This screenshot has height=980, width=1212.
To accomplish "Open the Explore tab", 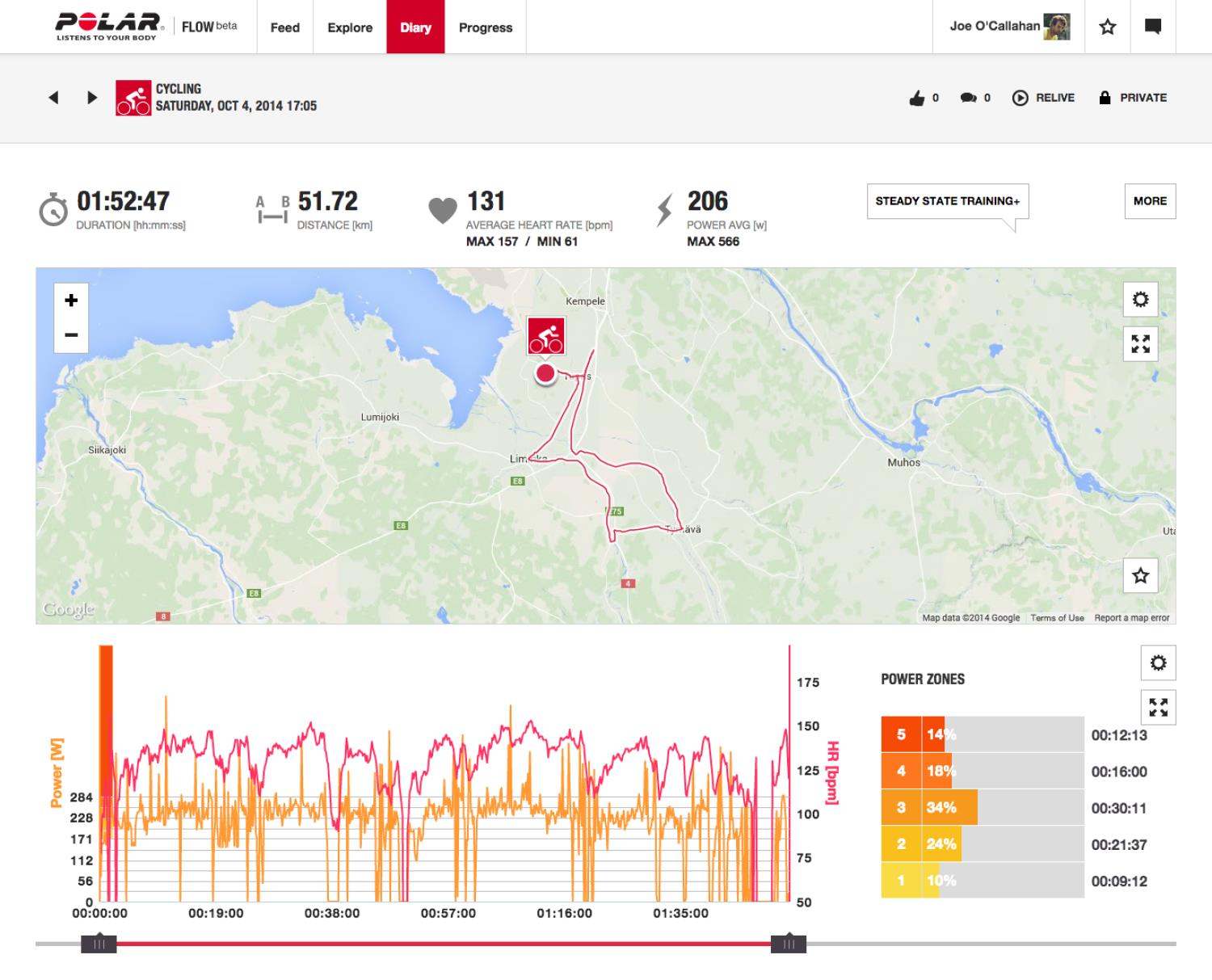I will [350, 27].
